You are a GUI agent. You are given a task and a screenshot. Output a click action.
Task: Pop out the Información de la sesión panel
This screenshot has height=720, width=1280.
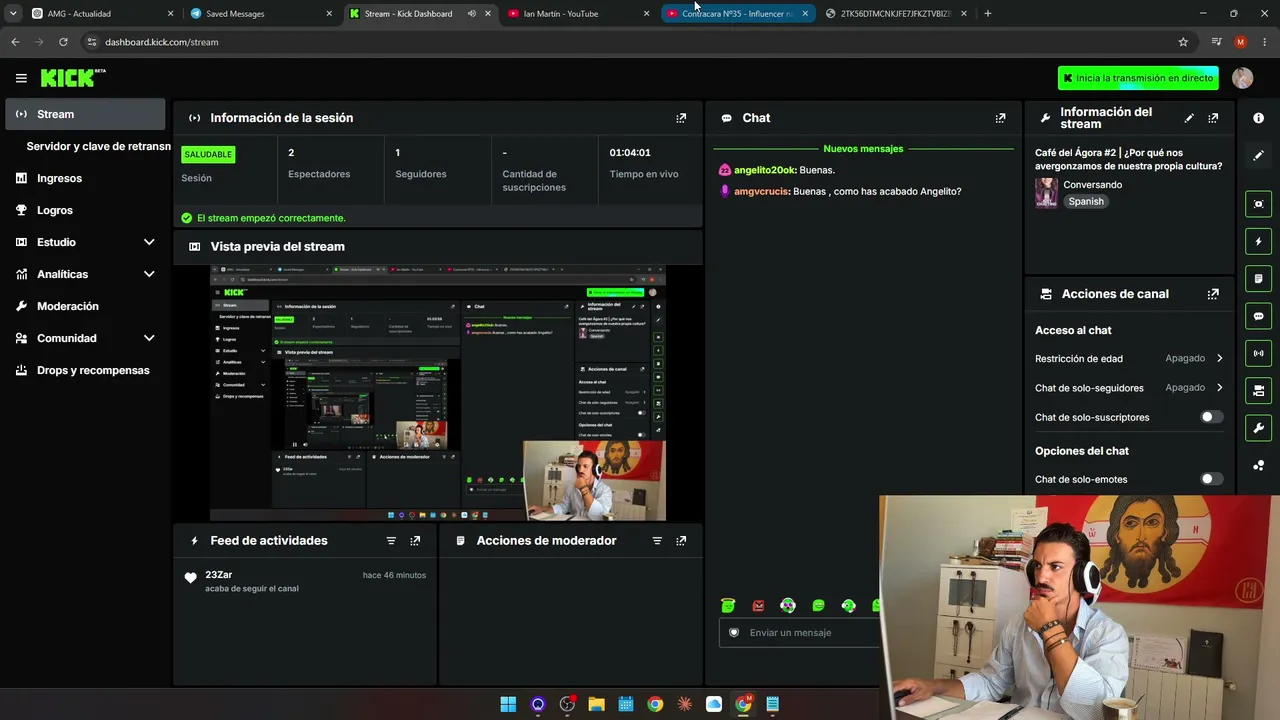[681, 118]
